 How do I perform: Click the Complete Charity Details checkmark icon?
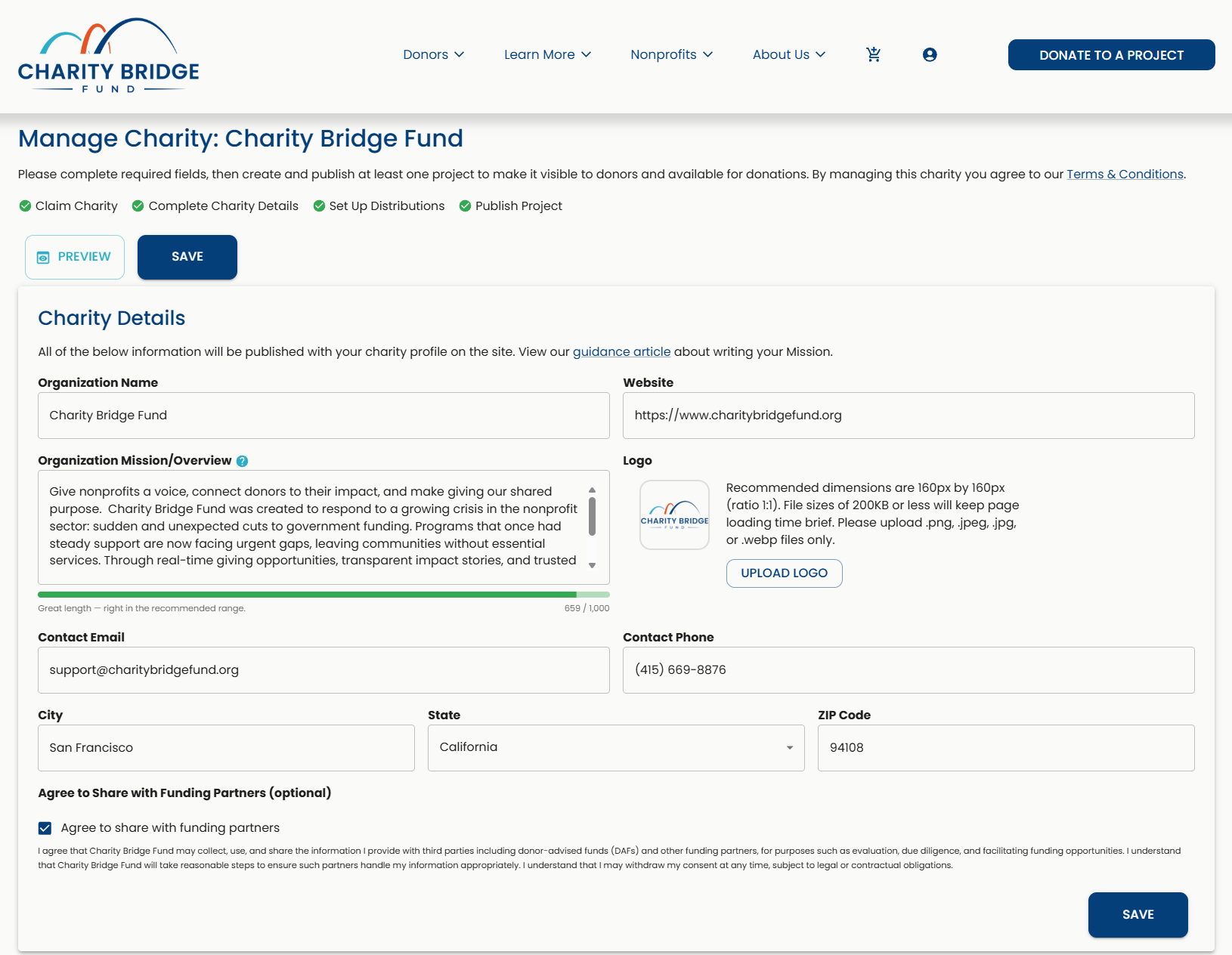[x=138, y=206]
